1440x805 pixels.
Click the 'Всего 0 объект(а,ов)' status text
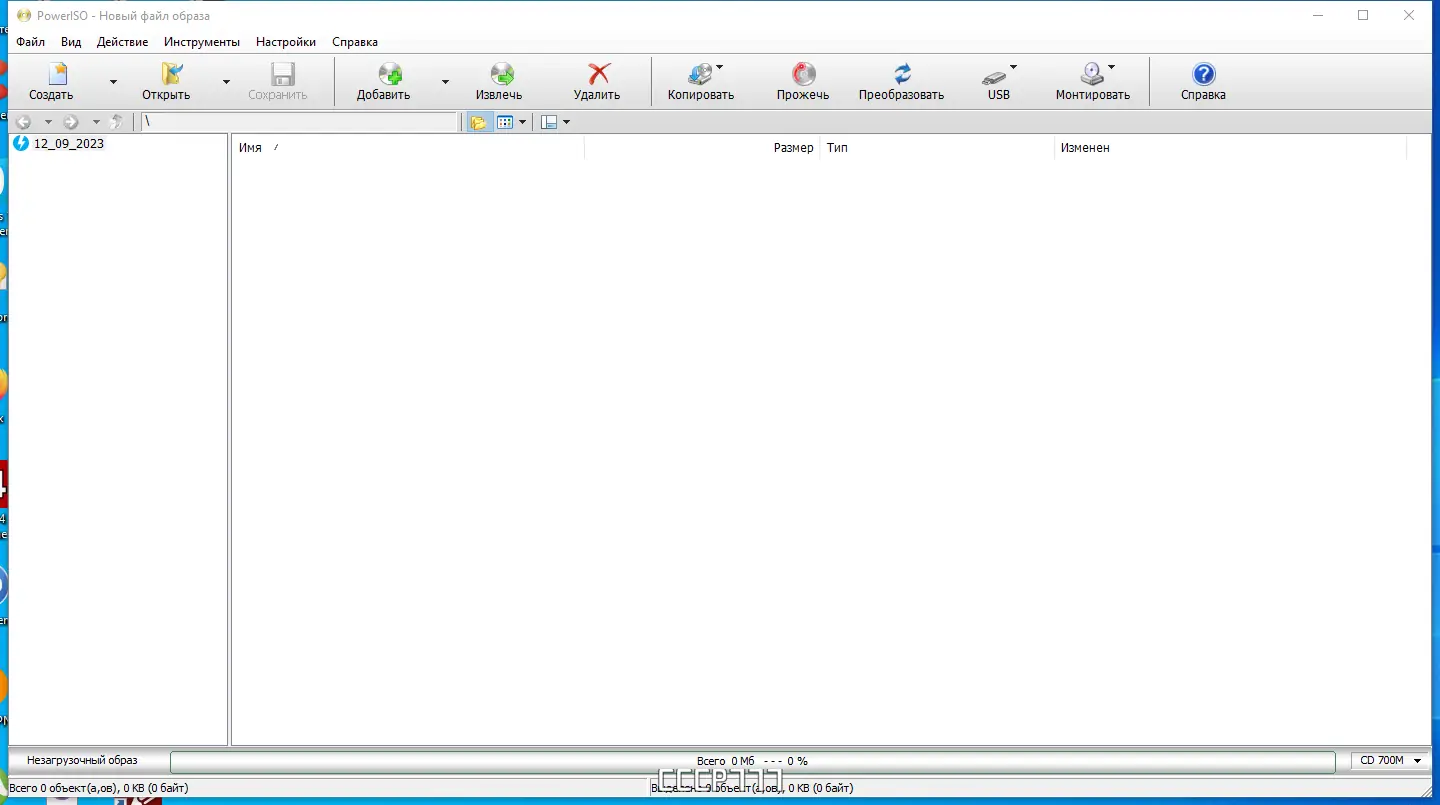tap(98, 788)
